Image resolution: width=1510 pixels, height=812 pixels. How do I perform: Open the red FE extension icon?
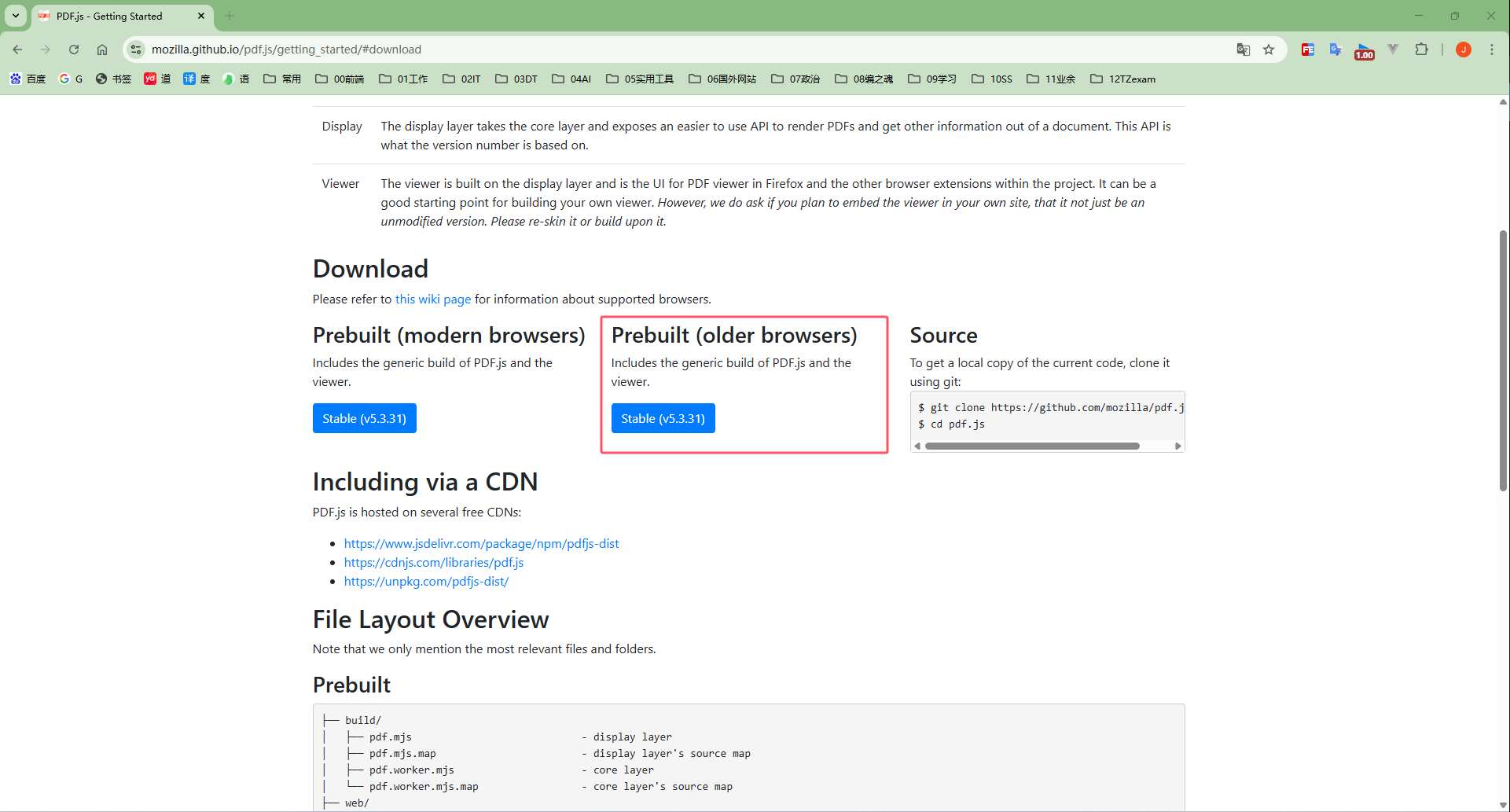click(x=1308, y=50)
